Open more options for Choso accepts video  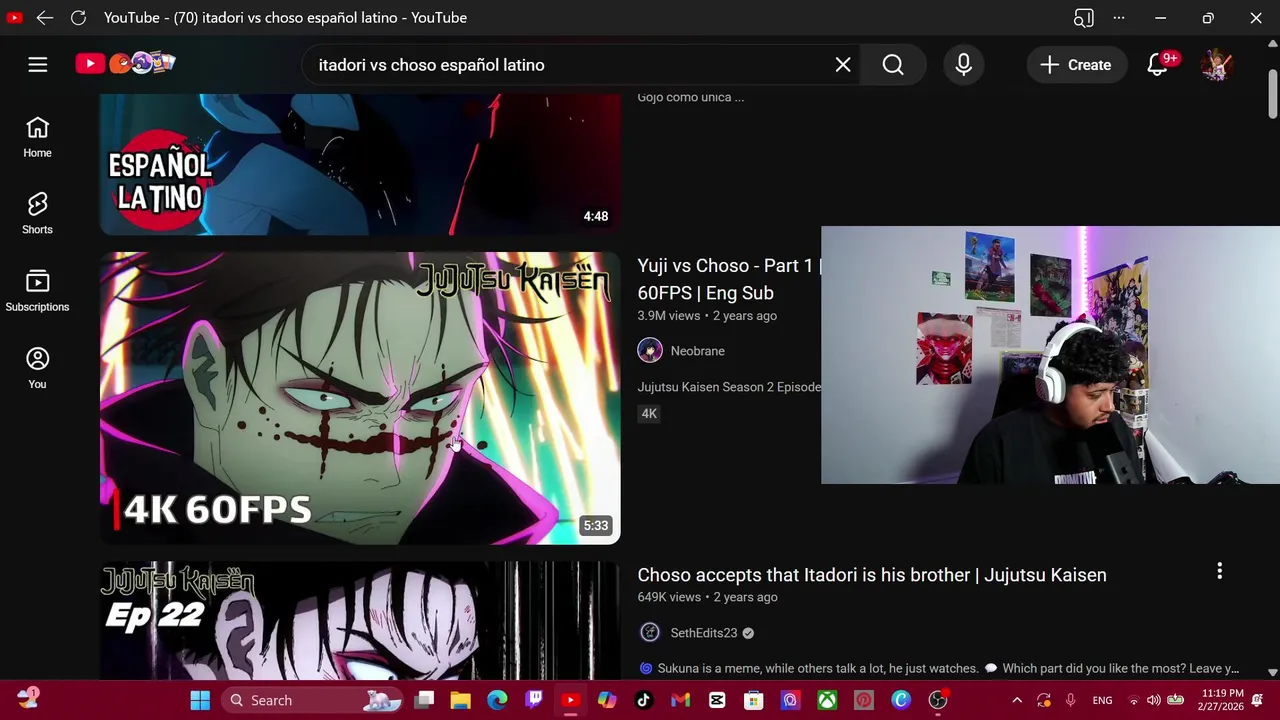coord(1219,571)
